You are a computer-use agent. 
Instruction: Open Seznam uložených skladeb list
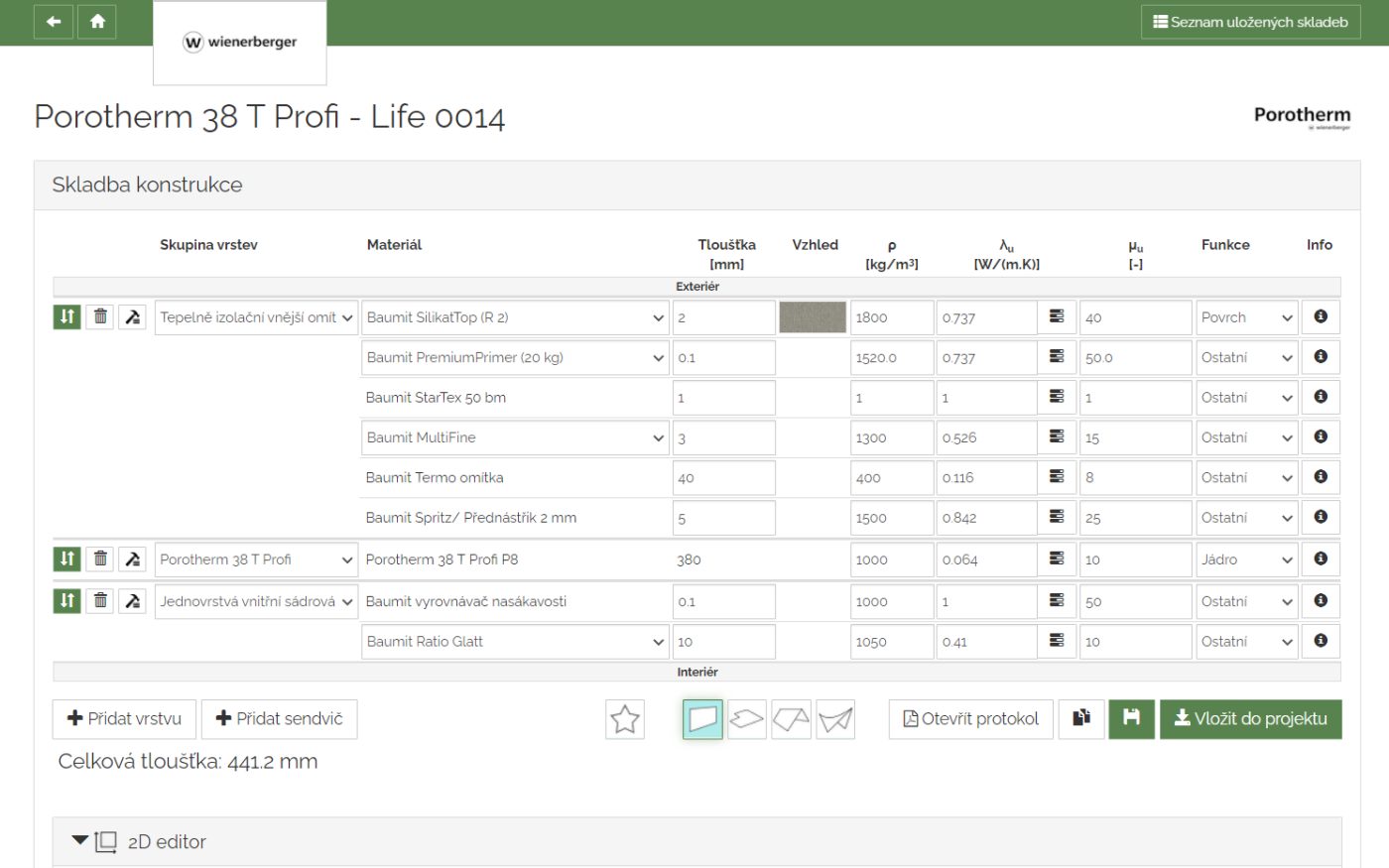coord(1250,22)
